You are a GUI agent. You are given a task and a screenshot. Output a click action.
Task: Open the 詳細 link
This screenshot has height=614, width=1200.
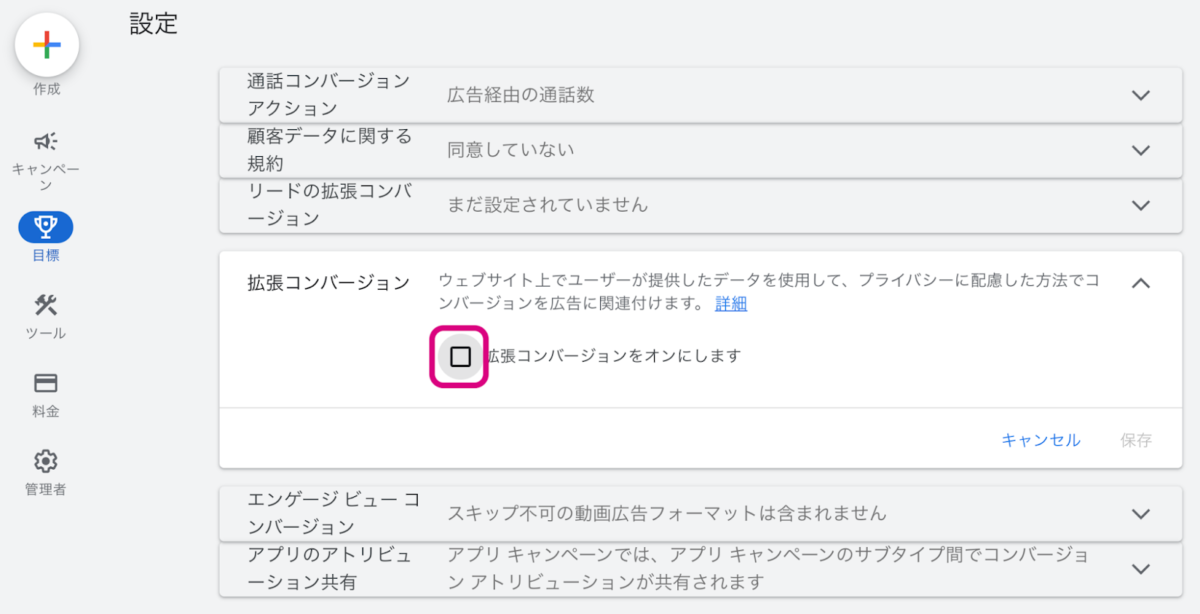[x=731, y=304]
